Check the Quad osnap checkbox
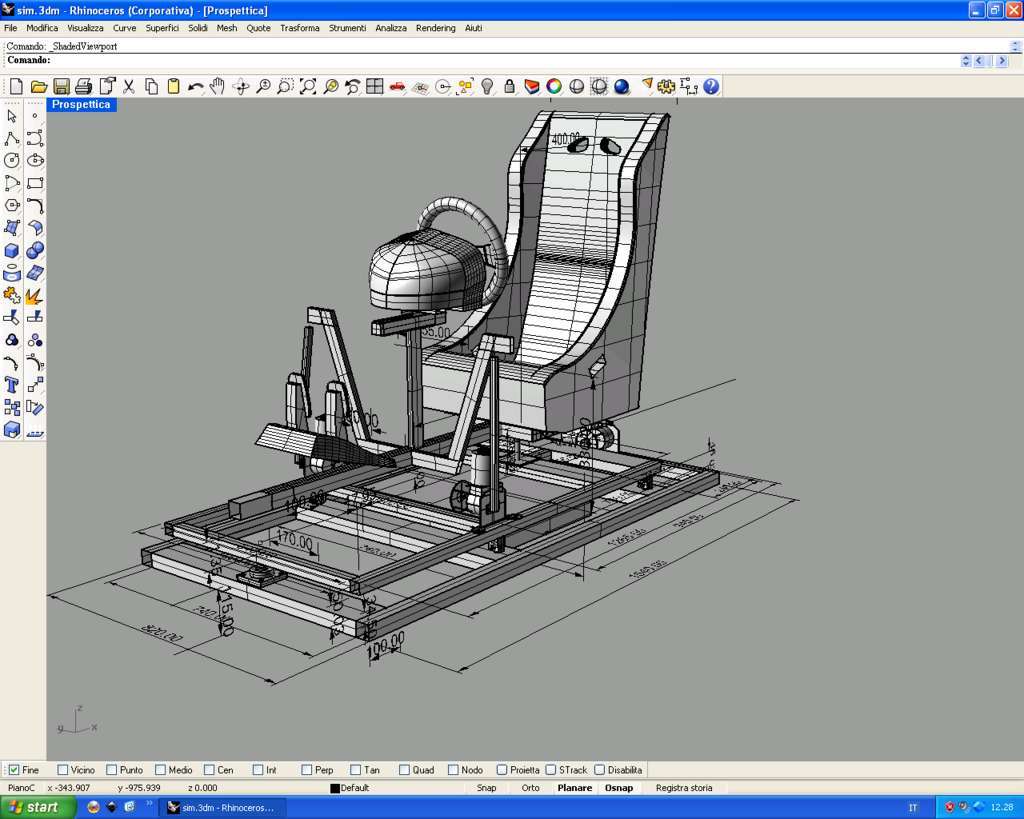1024x819 pixels. 404,770
